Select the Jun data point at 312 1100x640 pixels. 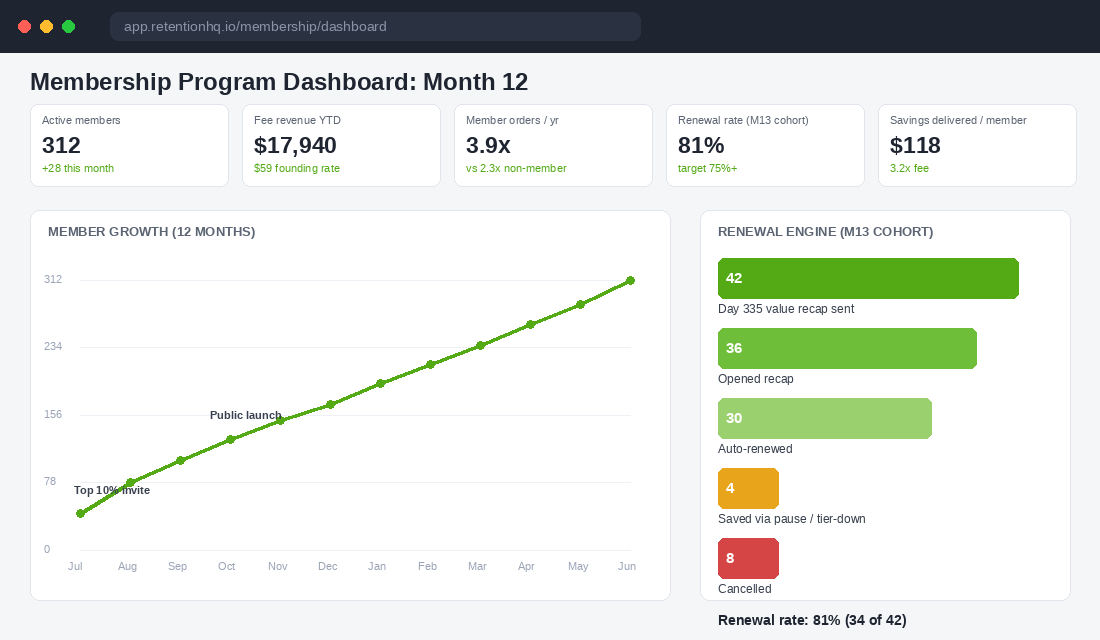tap(631, 281)
